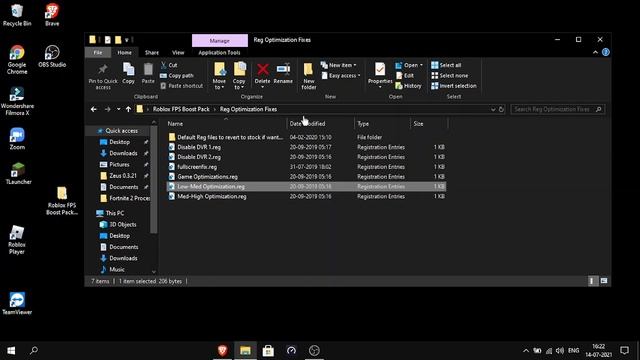Open Quick access in navigation pane
The width and height of the screenshot is (640, 360).
121,131
